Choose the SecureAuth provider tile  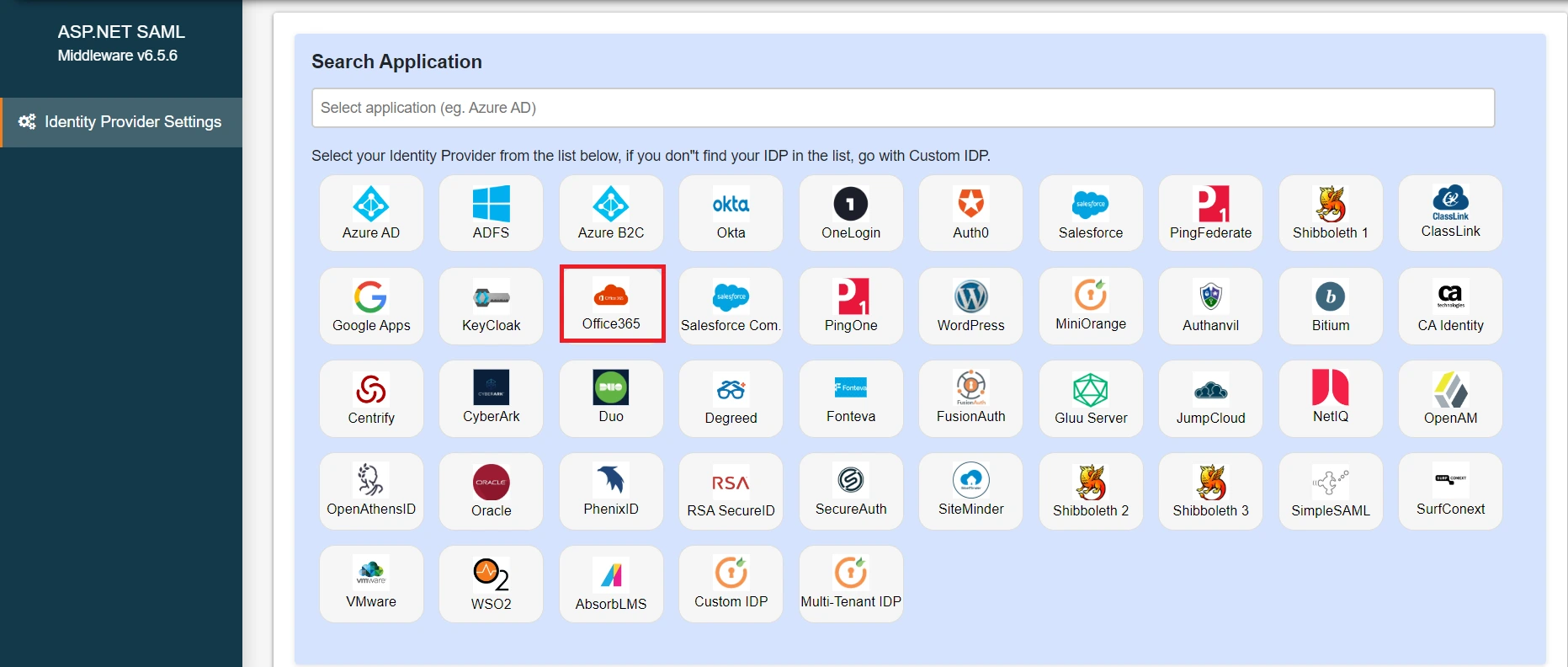click(x=851, y=491)
